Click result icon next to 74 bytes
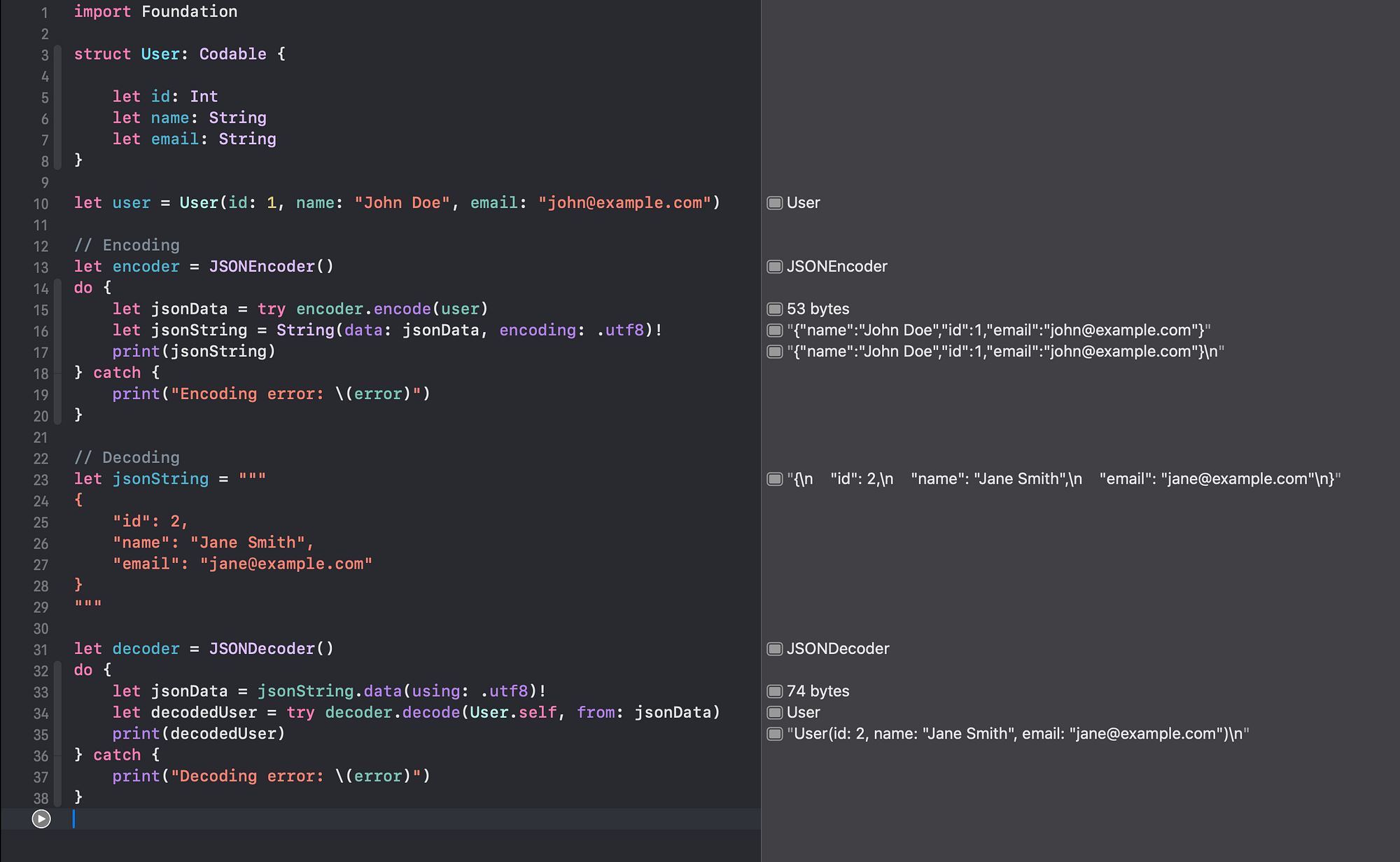The width and height of the screenshot is (1400, 862). 774,691
